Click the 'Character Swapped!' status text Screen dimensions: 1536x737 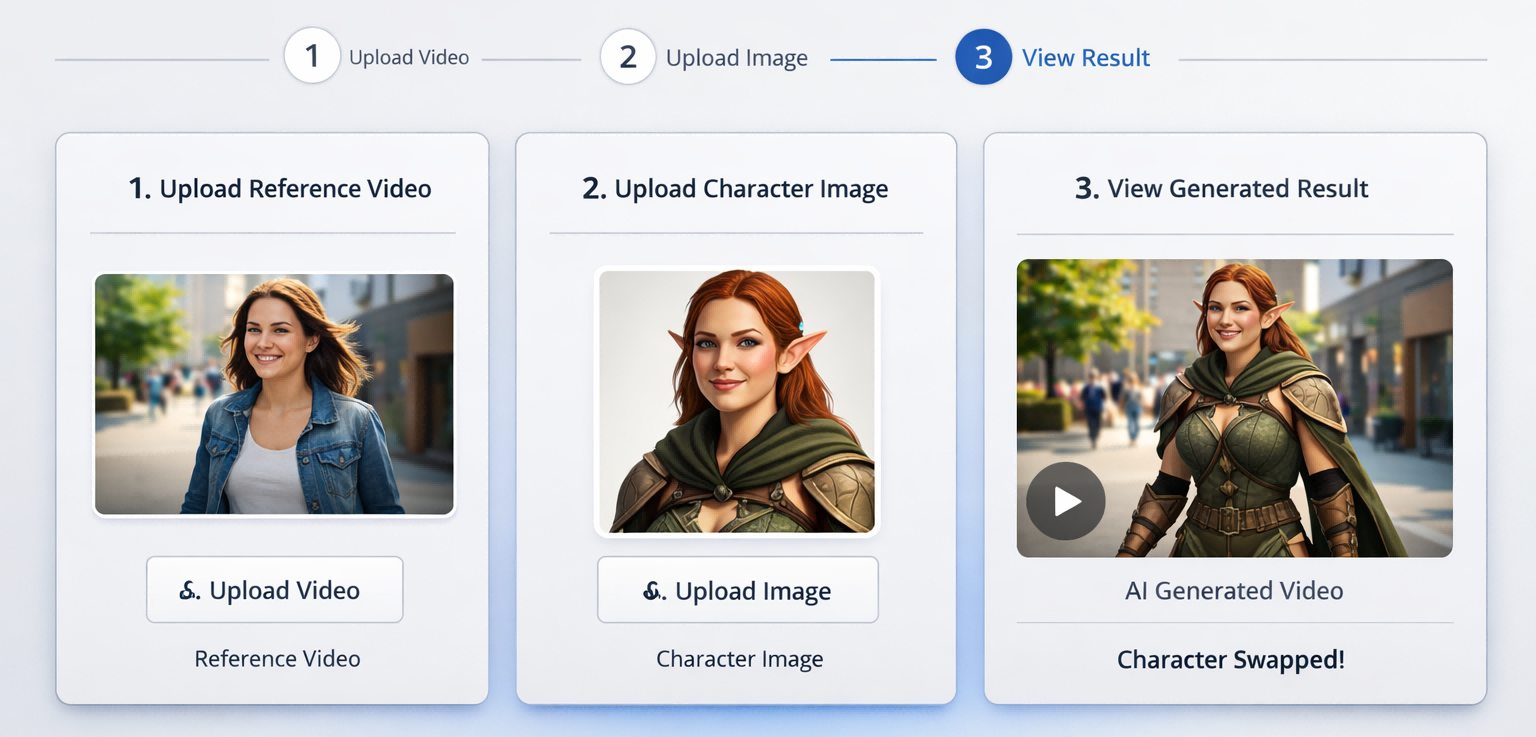coord(1230,660)
